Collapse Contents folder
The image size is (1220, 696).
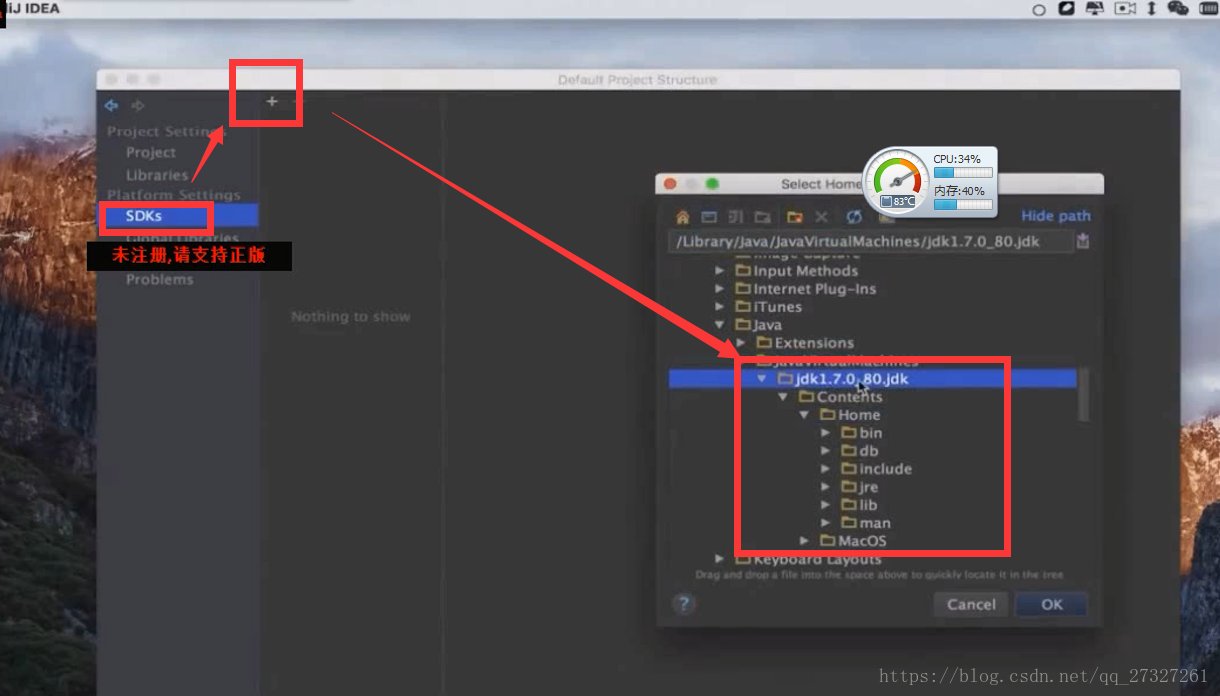[x=783, y=397]
